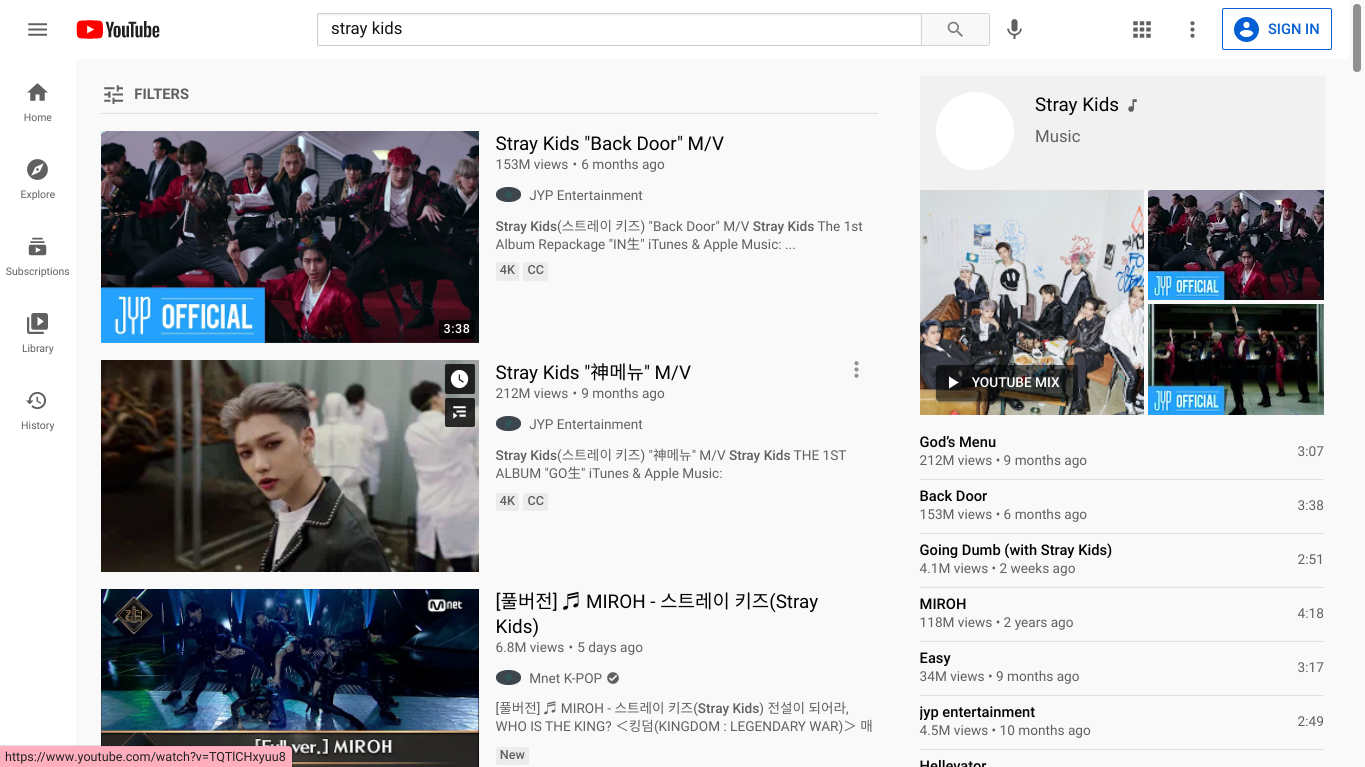Open the MIROH Mnet full version title

coord(657,614)
